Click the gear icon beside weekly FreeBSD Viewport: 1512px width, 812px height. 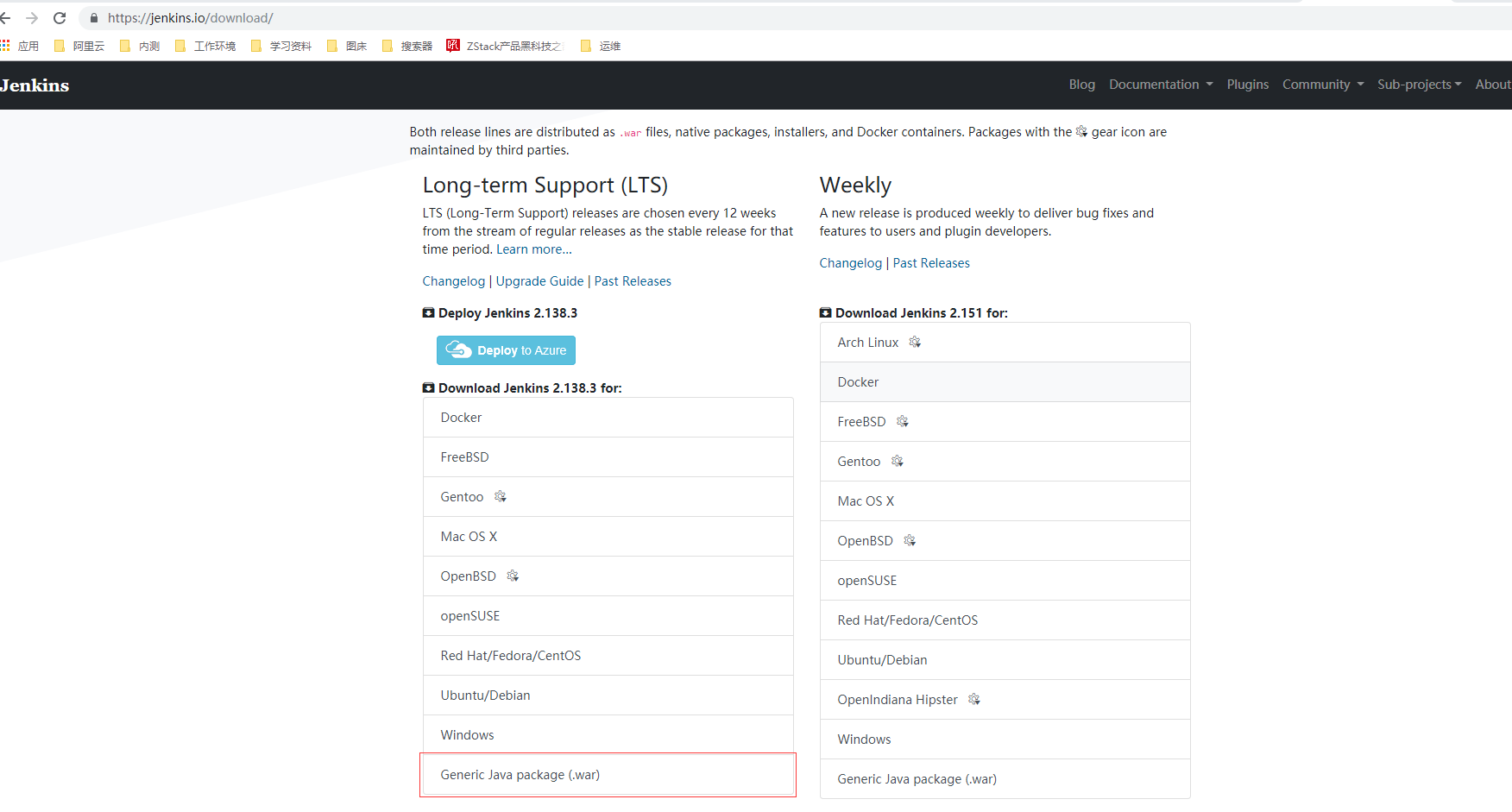(903, 422)
